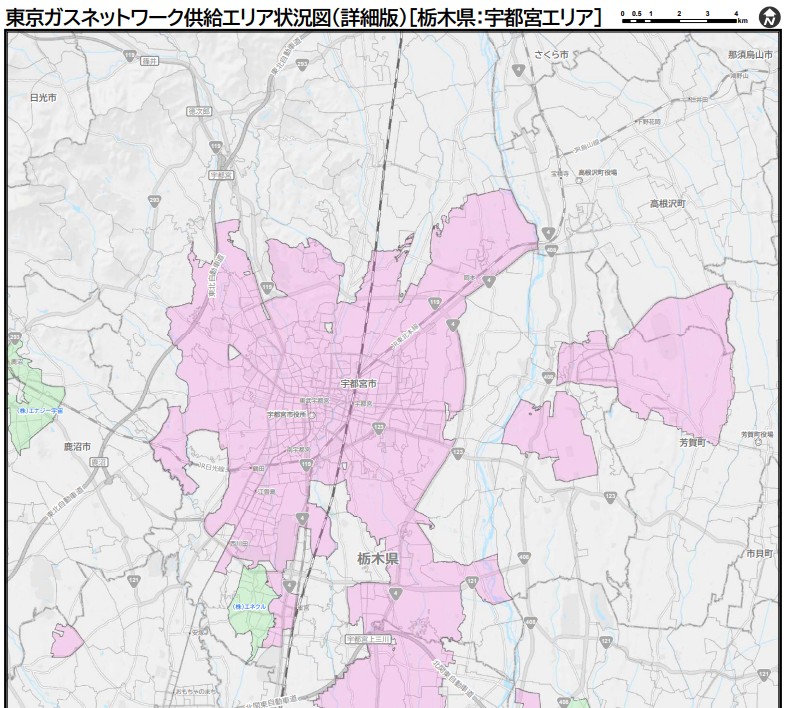Click the 鶴田 station label
Image resolution: width=790 pixels, height=708 pixels.
(x=258, y=468)
